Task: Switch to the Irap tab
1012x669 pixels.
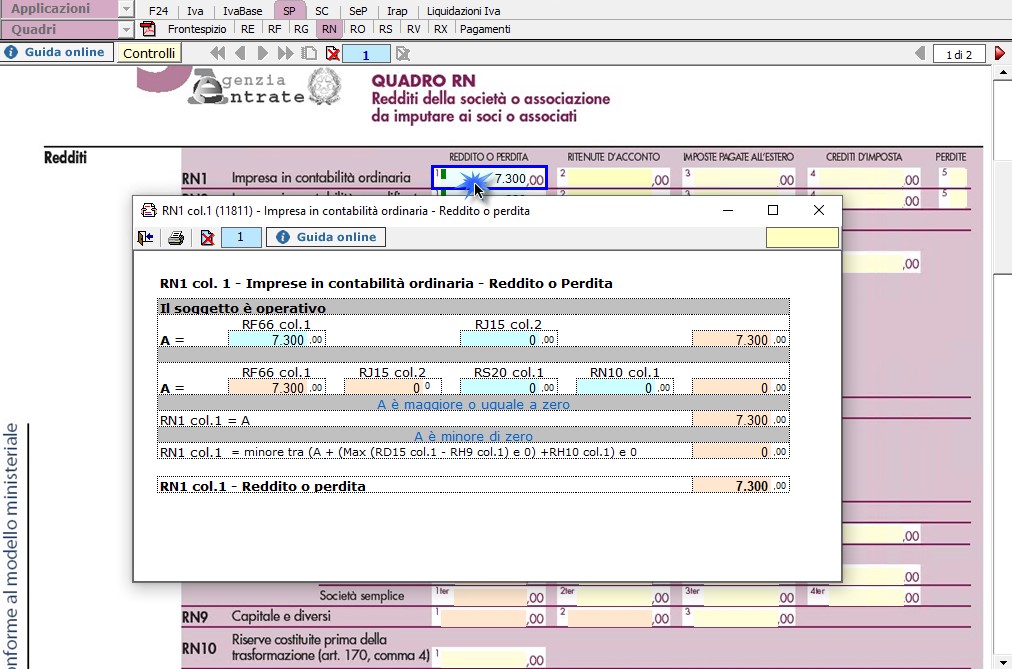Action: 397,11
